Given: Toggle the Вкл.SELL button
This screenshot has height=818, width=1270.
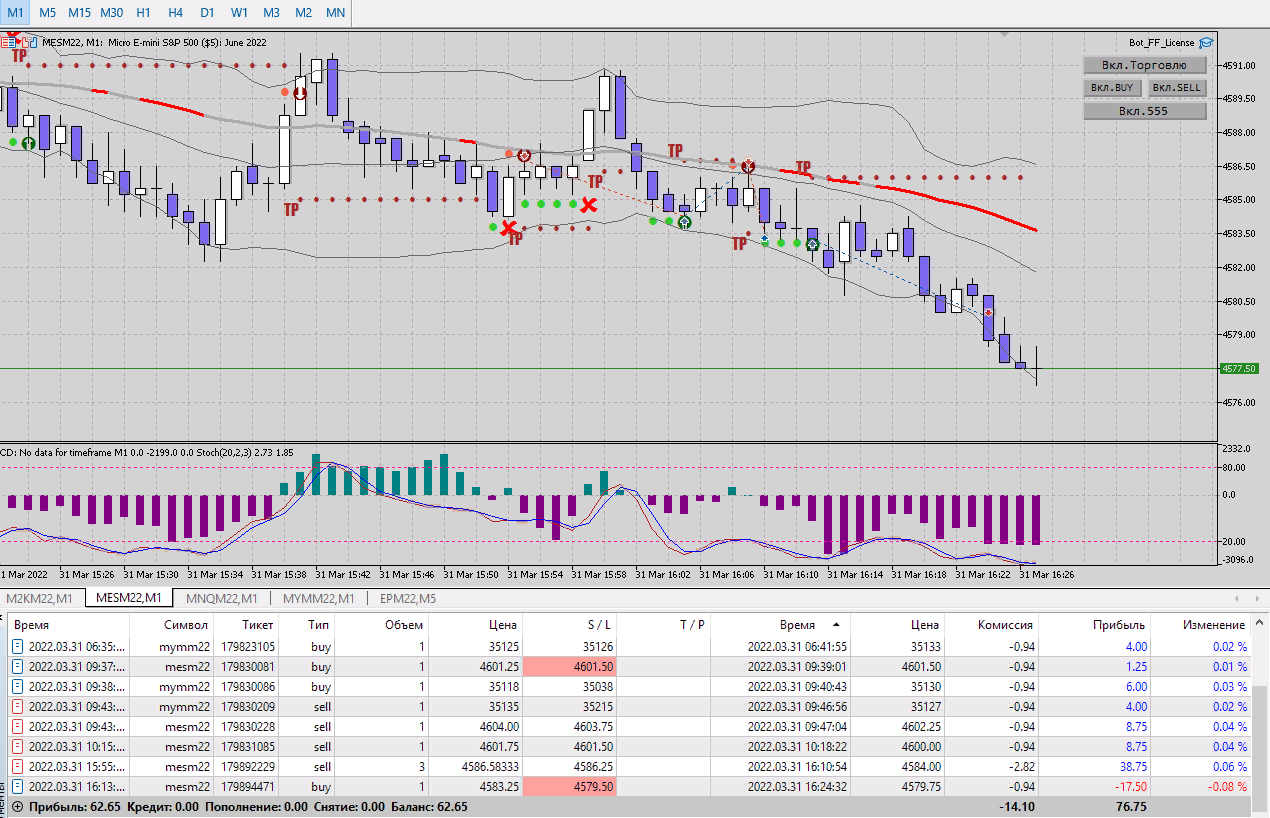Looking at the screenshot, I should click(x=1176, y=88).
